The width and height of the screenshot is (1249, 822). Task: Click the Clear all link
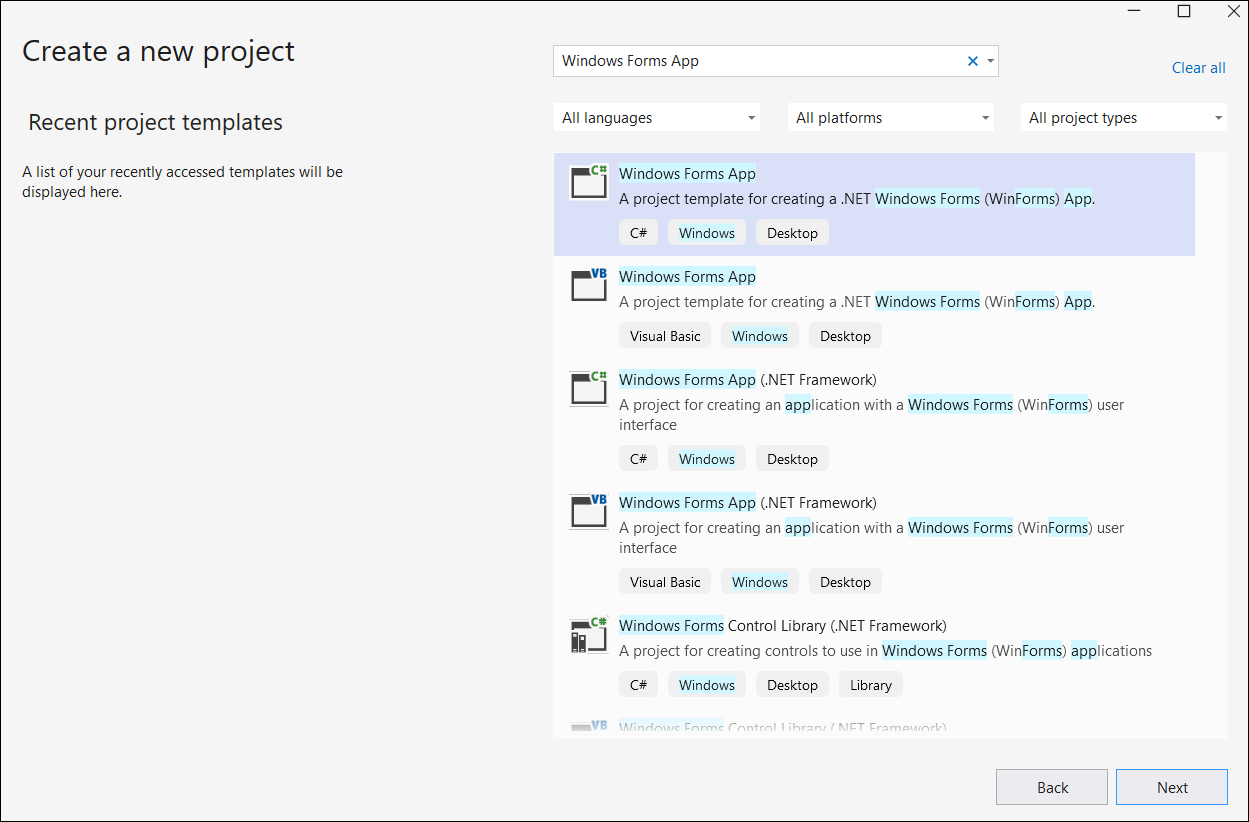click(1198, 68)
